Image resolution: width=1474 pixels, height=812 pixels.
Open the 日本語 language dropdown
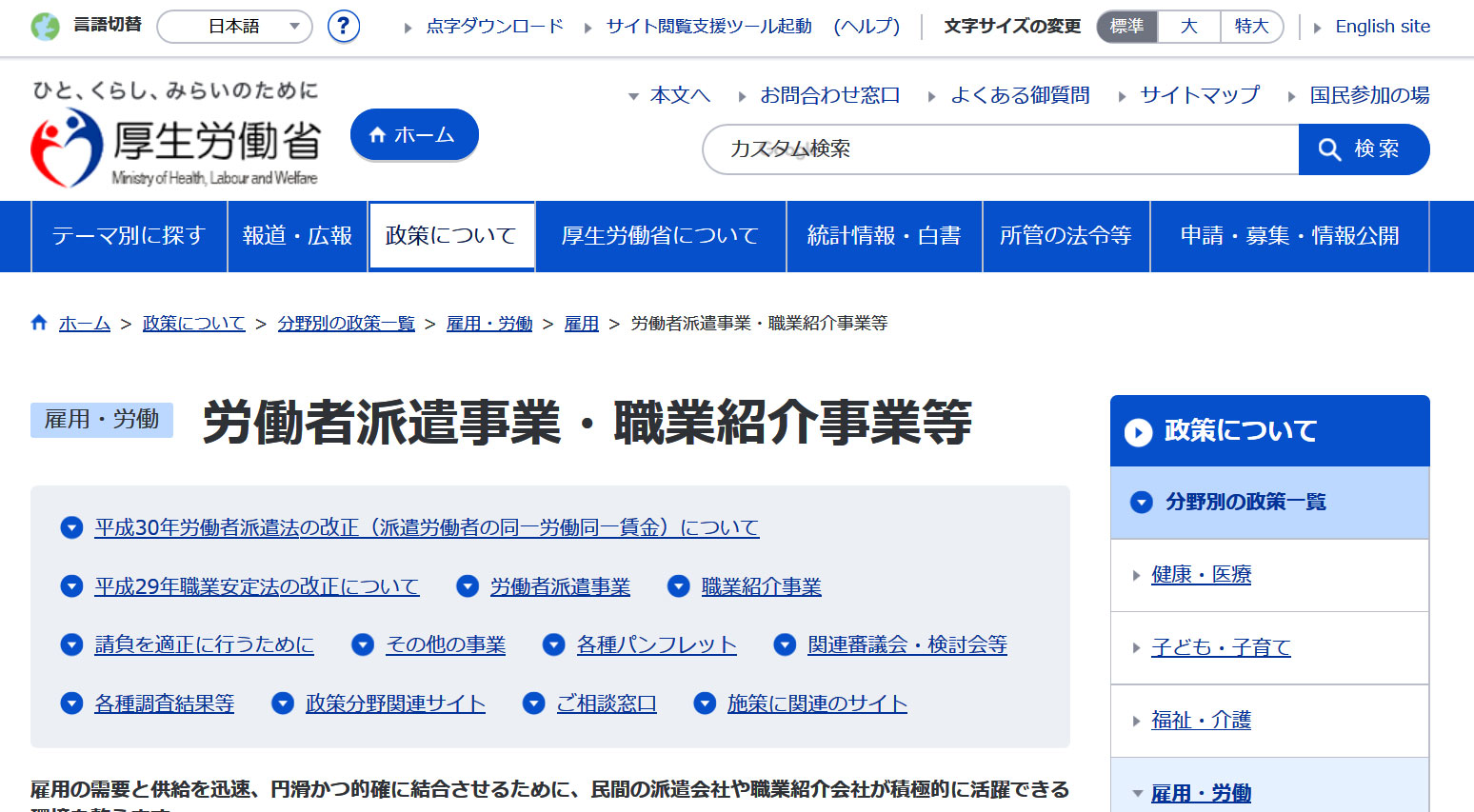234,27
